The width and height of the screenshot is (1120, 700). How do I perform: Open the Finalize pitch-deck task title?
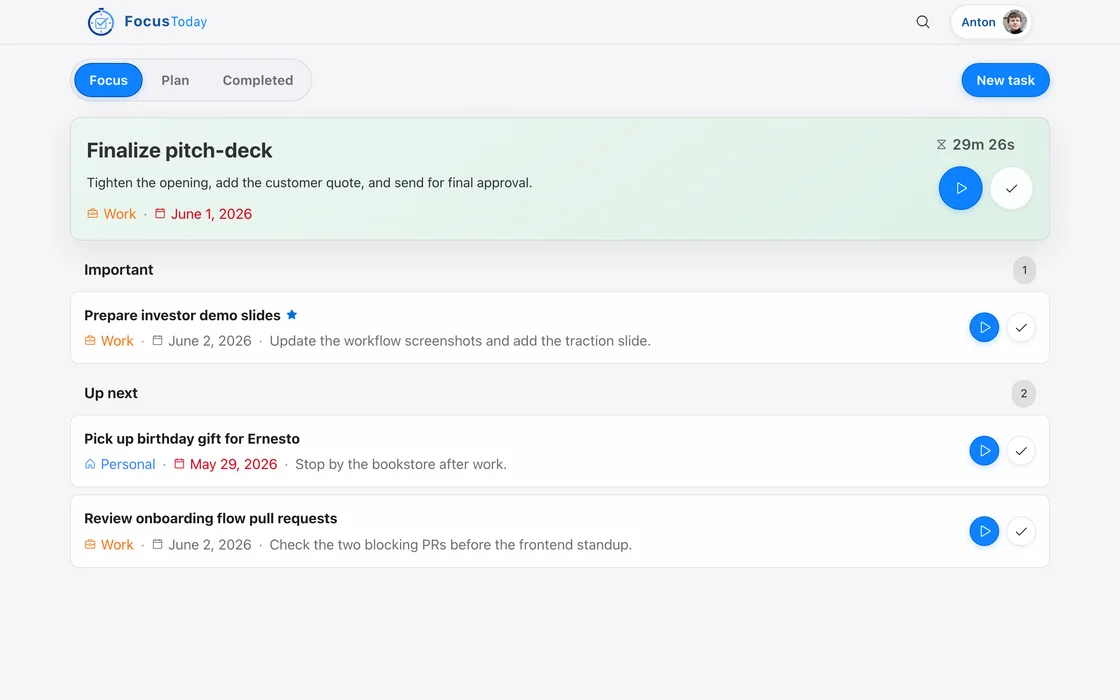(179, 150)
